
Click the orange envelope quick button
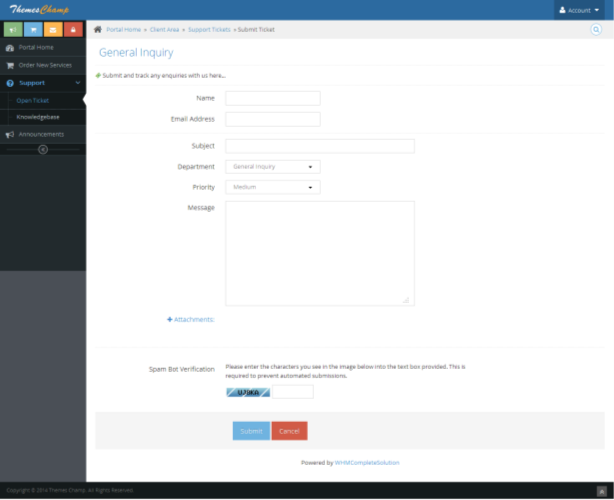(53, 29)
